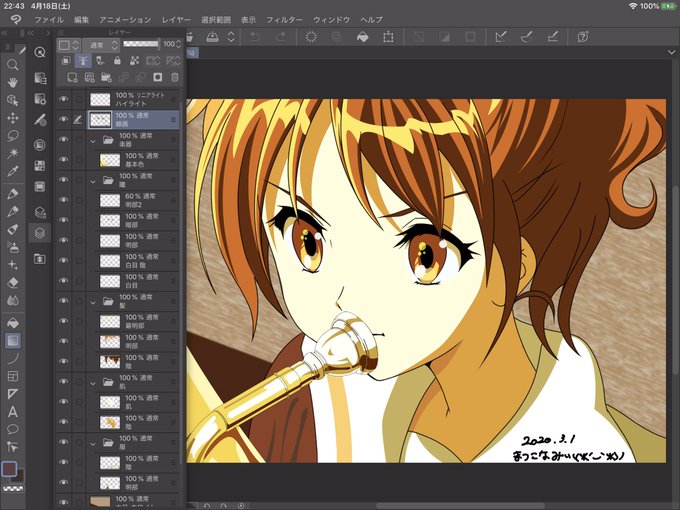Select the Ruler triangle tool
The image size is (680, 510).
tap(13, 394)
